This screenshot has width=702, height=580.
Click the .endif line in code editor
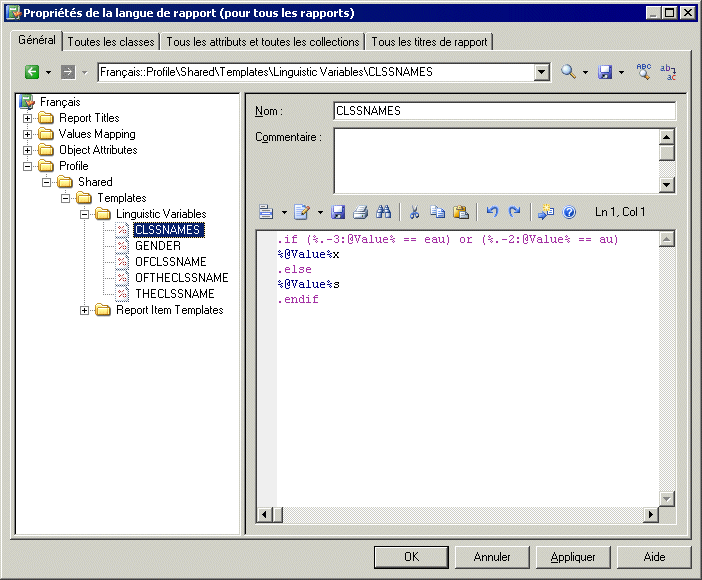point(298,300)
